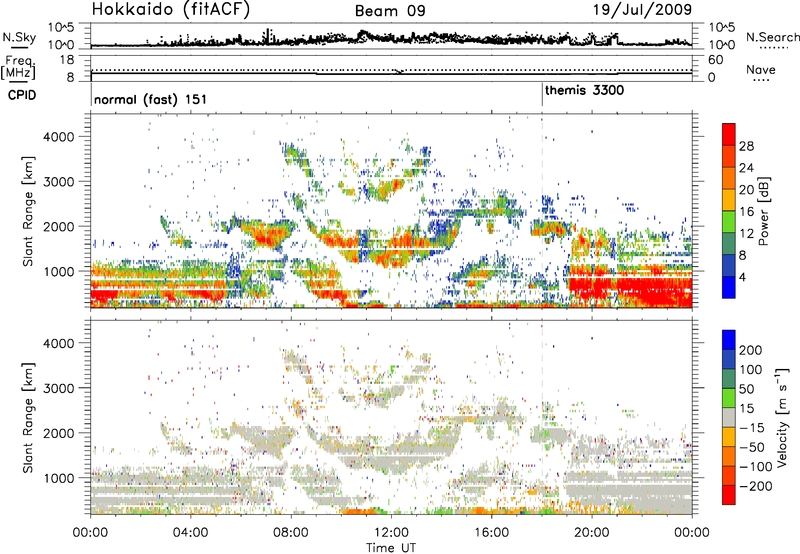Click the 'Slant Range [km]' label of the velocity panel

28,418
